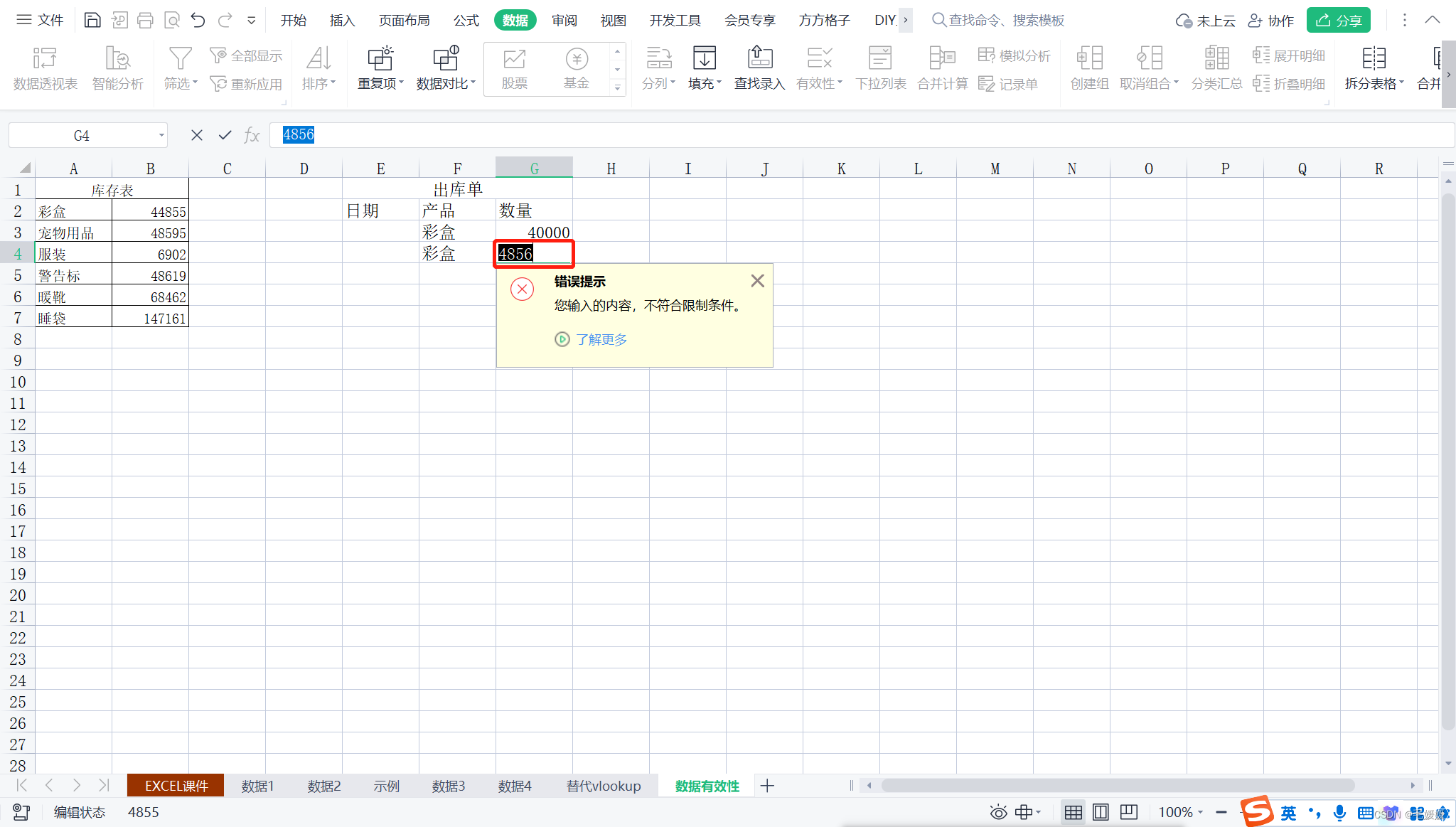Click the vertical scrollbar thumb
The image size is (1456, 827).
1448,461
